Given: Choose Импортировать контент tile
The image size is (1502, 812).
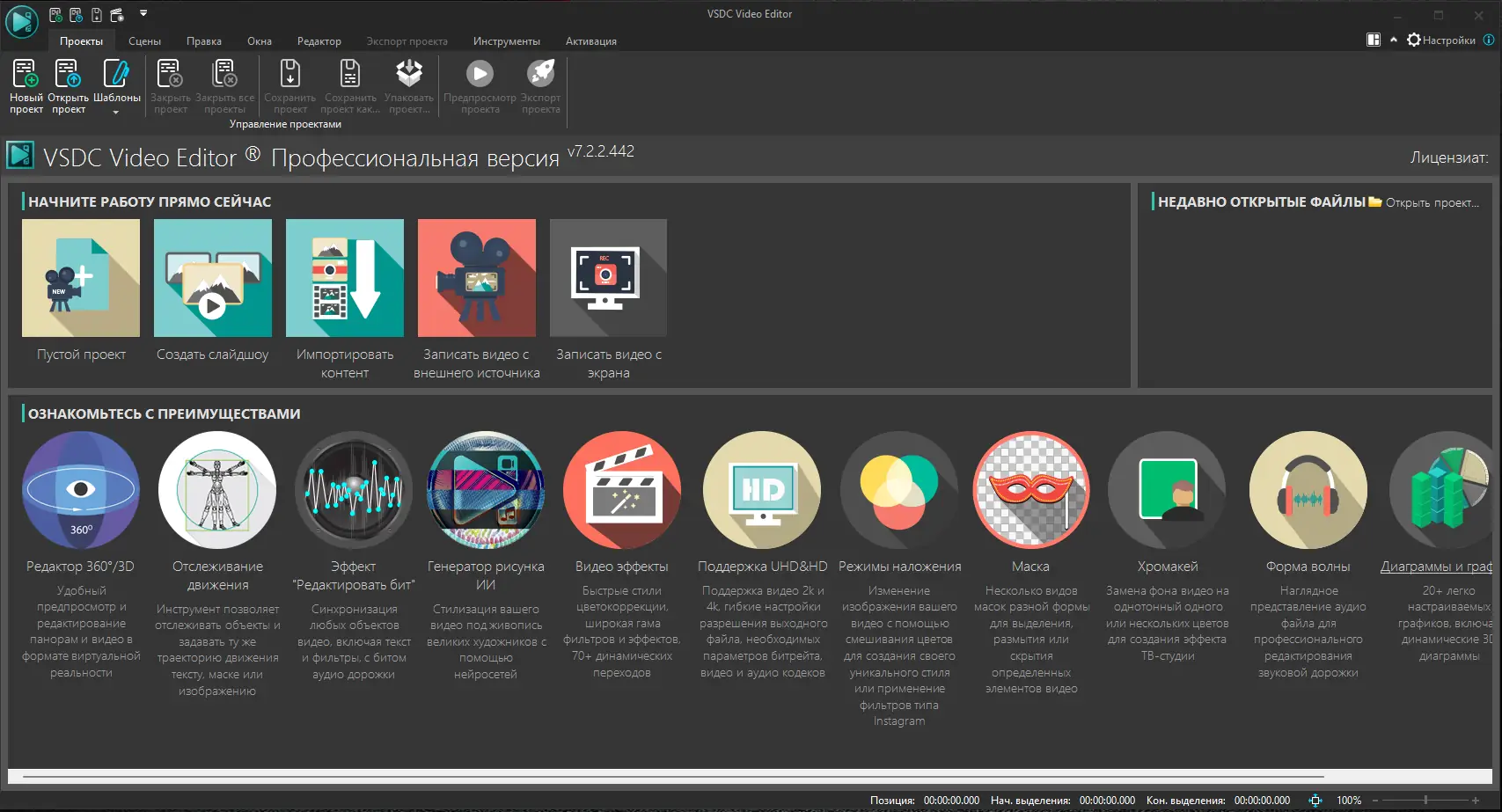Looking at the screenshot, I should tap(345, 299).
